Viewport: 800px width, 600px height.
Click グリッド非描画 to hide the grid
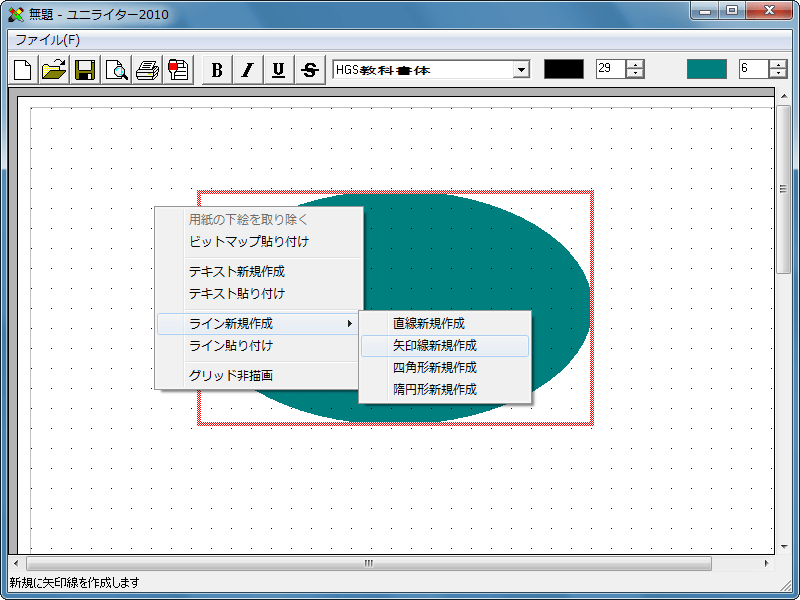click(x=231, y=375)
